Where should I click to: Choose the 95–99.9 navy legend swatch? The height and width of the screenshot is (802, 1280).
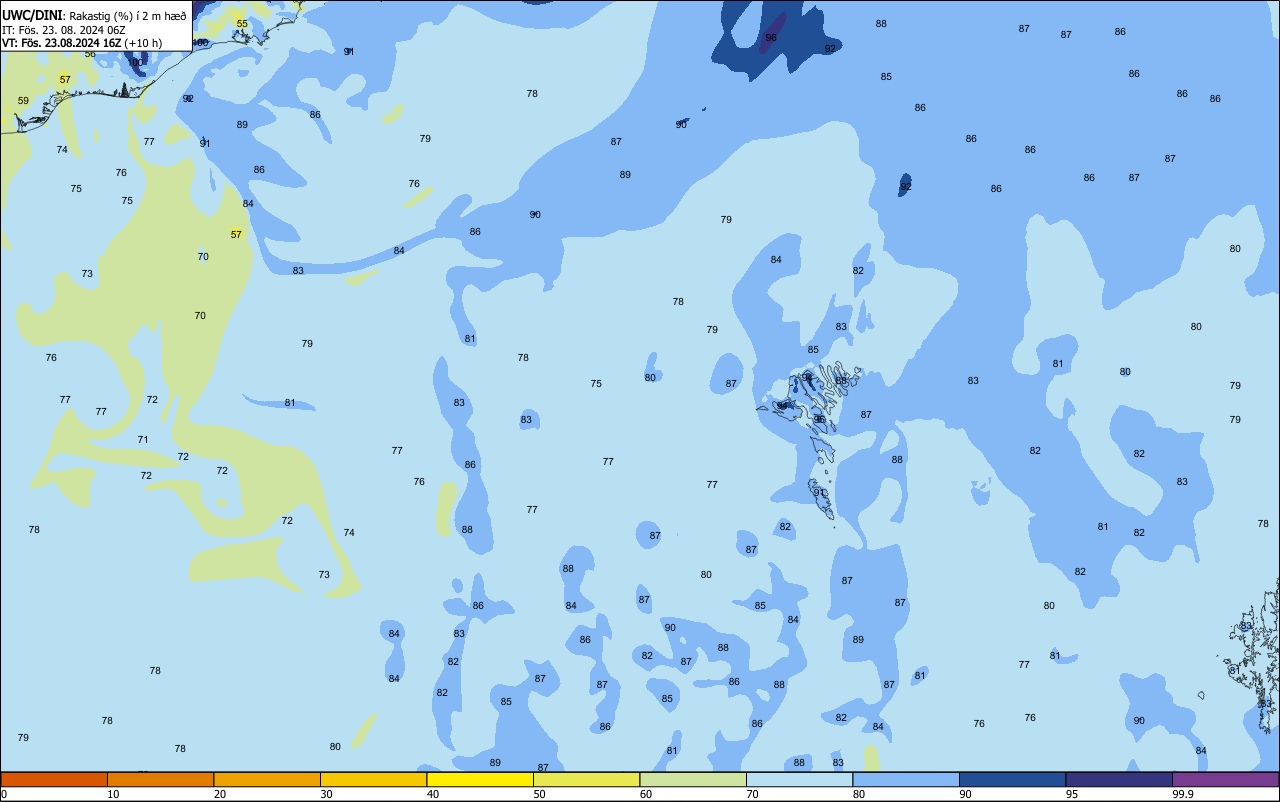click(1119, 779)
